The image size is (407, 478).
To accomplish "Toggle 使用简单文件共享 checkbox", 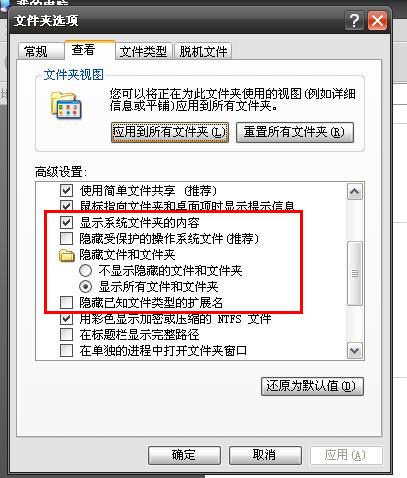I will (66, 191).
